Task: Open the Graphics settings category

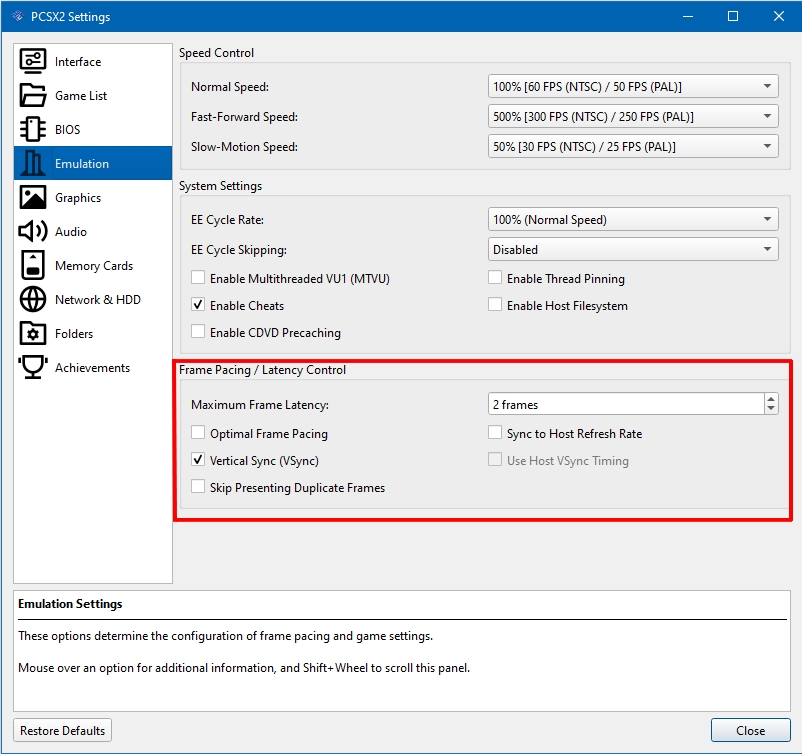Action: (x=93, y=197)
